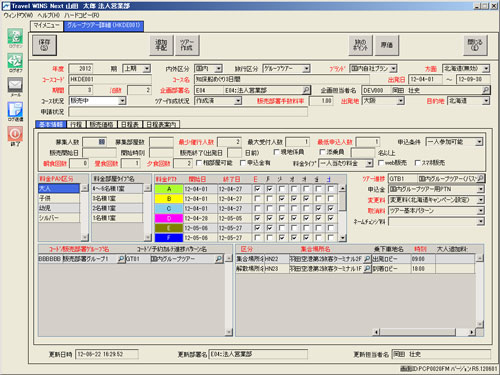The width and height of the screenshot is (500, 375).
Task: Click scroll-down arrow of fare pattern table
Action: pos(342,238)
